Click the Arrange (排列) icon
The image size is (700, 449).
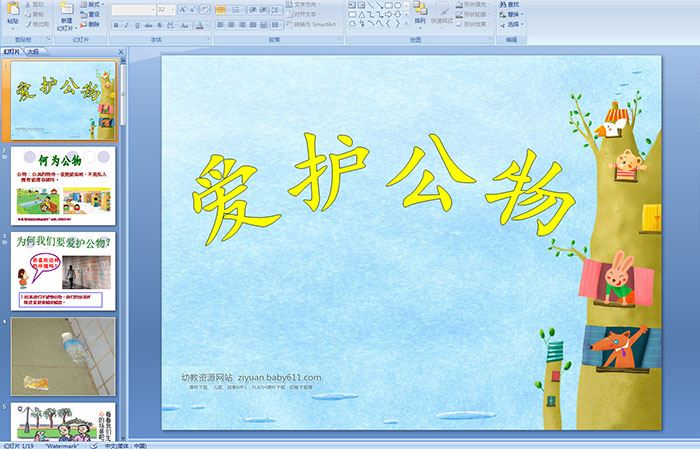click(419, 12)
